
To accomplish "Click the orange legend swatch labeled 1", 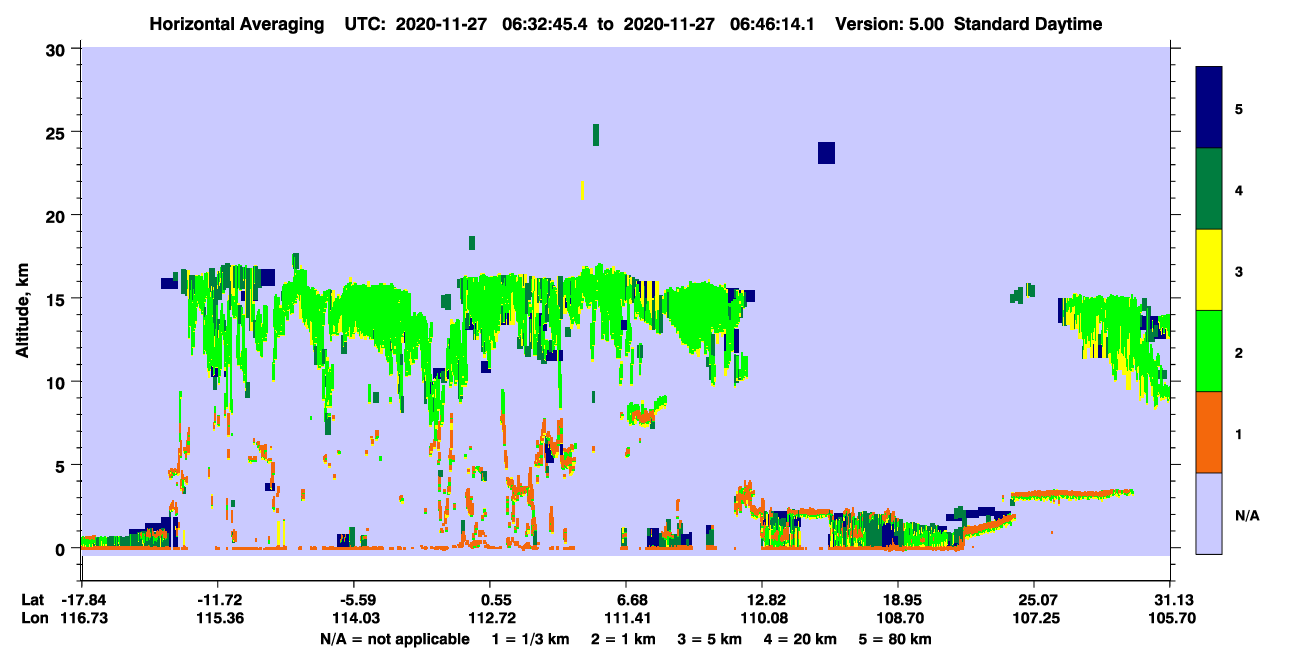I will [x=1209, y=432].
